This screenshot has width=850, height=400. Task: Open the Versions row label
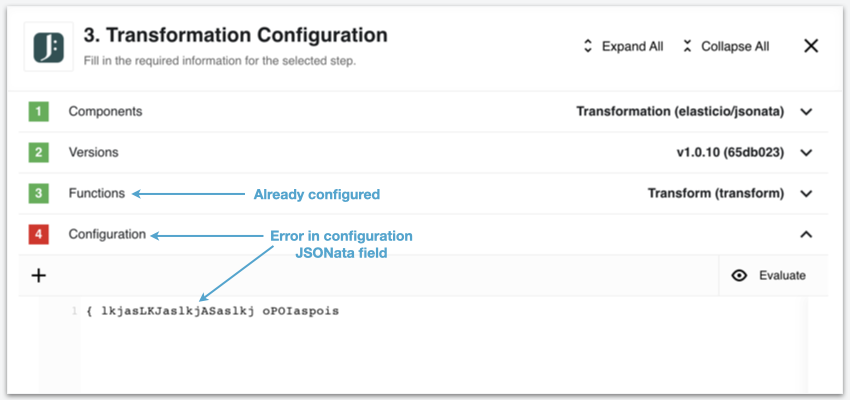click(x=93, y=153)
